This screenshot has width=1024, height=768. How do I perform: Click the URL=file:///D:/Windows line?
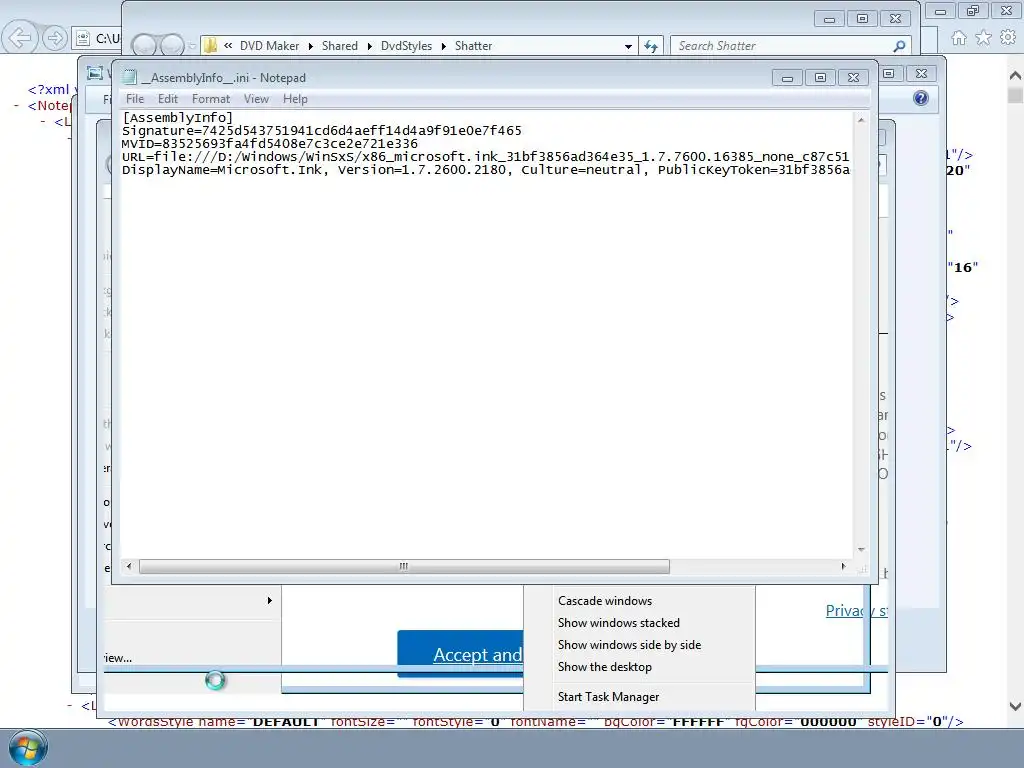point(485,157)
